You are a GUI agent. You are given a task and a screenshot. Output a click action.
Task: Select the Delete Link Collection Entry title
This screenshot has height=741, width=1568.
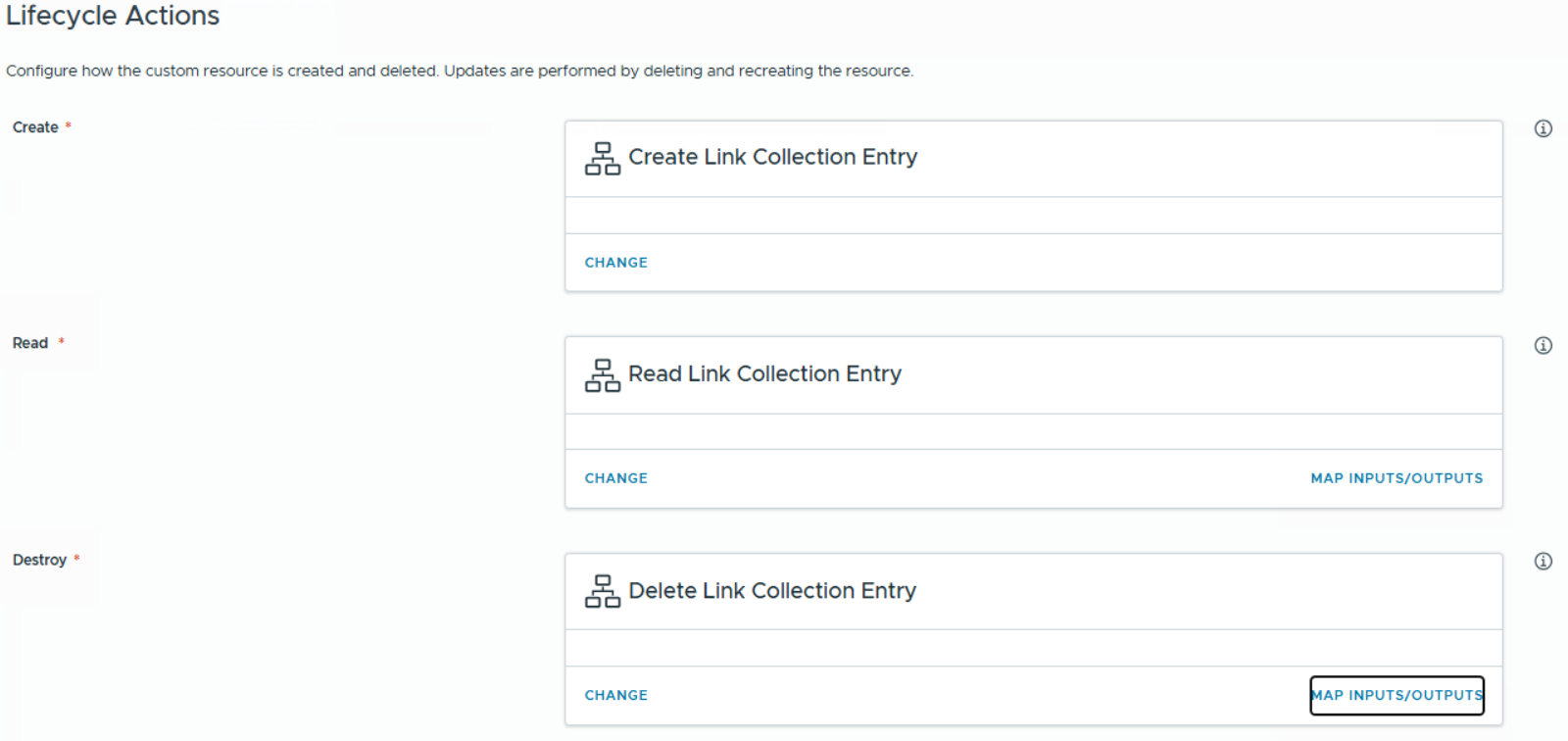[x=772, y=590]
